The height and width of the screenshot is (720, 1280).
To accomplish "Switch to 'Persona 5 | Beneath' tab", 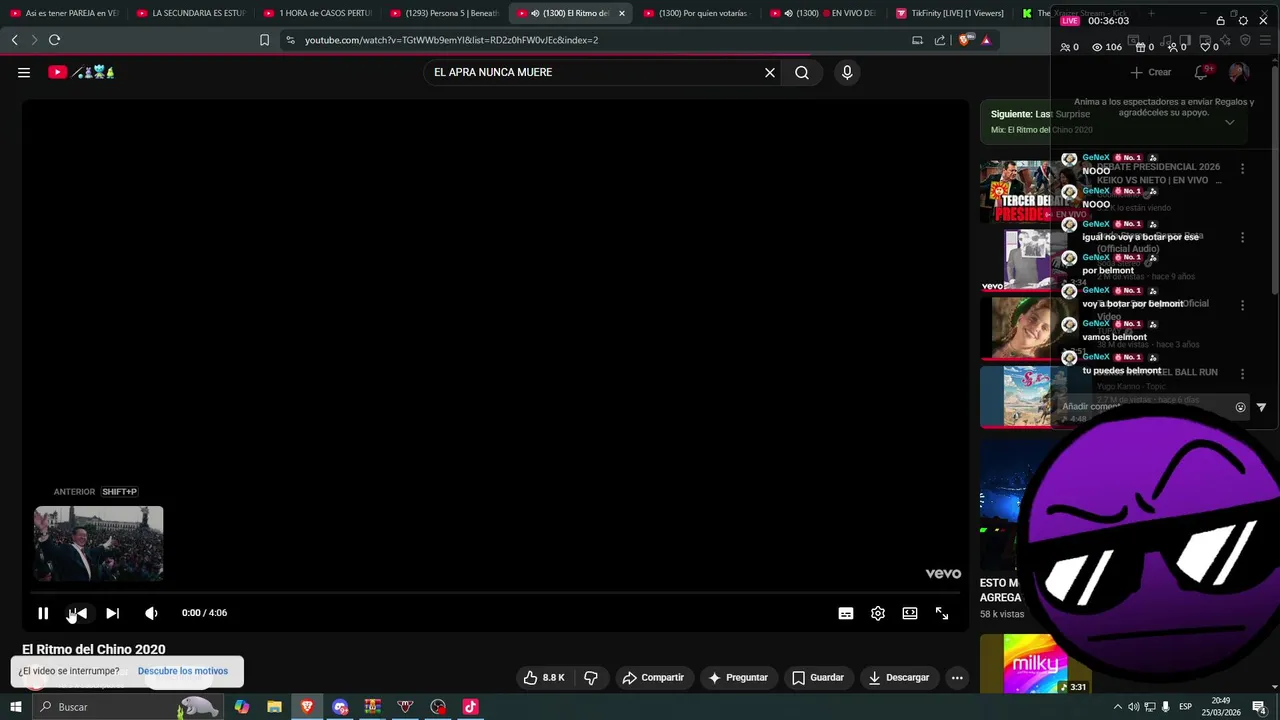I will point(445,13).
